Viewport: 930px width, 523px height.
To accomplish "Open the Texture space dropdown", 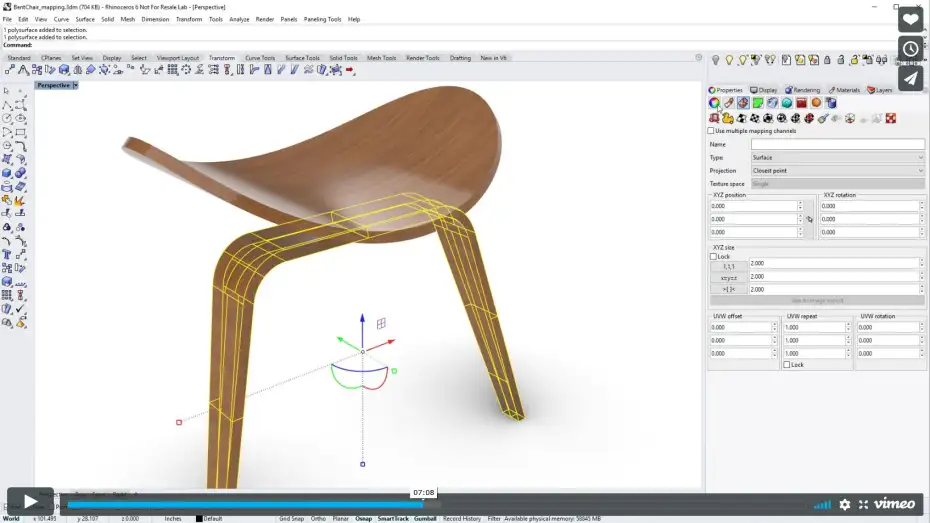I will pyautogui.click(x=837, y=184).
